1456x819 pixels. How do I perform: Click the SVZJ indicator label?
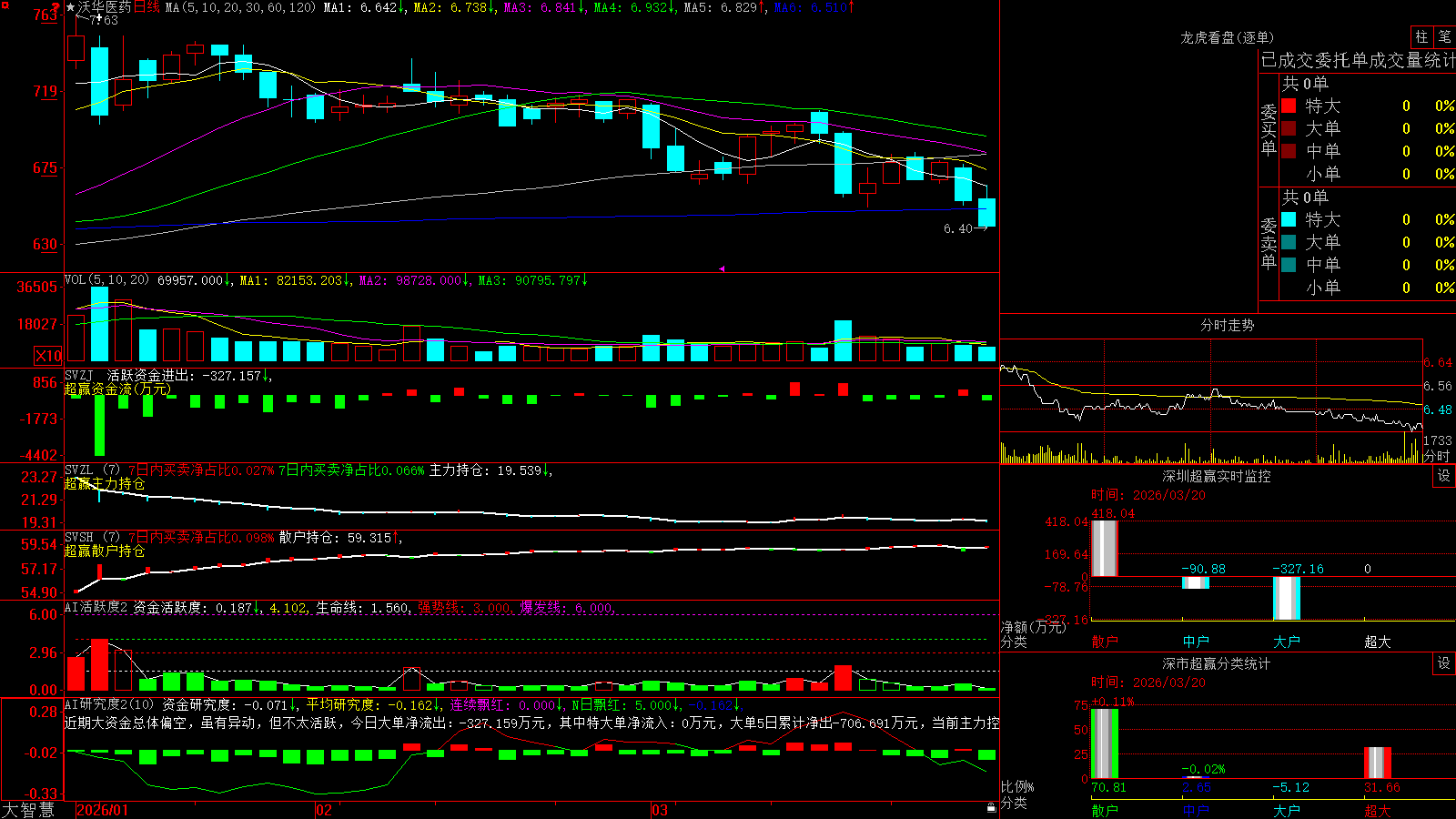tap(78, 375)
